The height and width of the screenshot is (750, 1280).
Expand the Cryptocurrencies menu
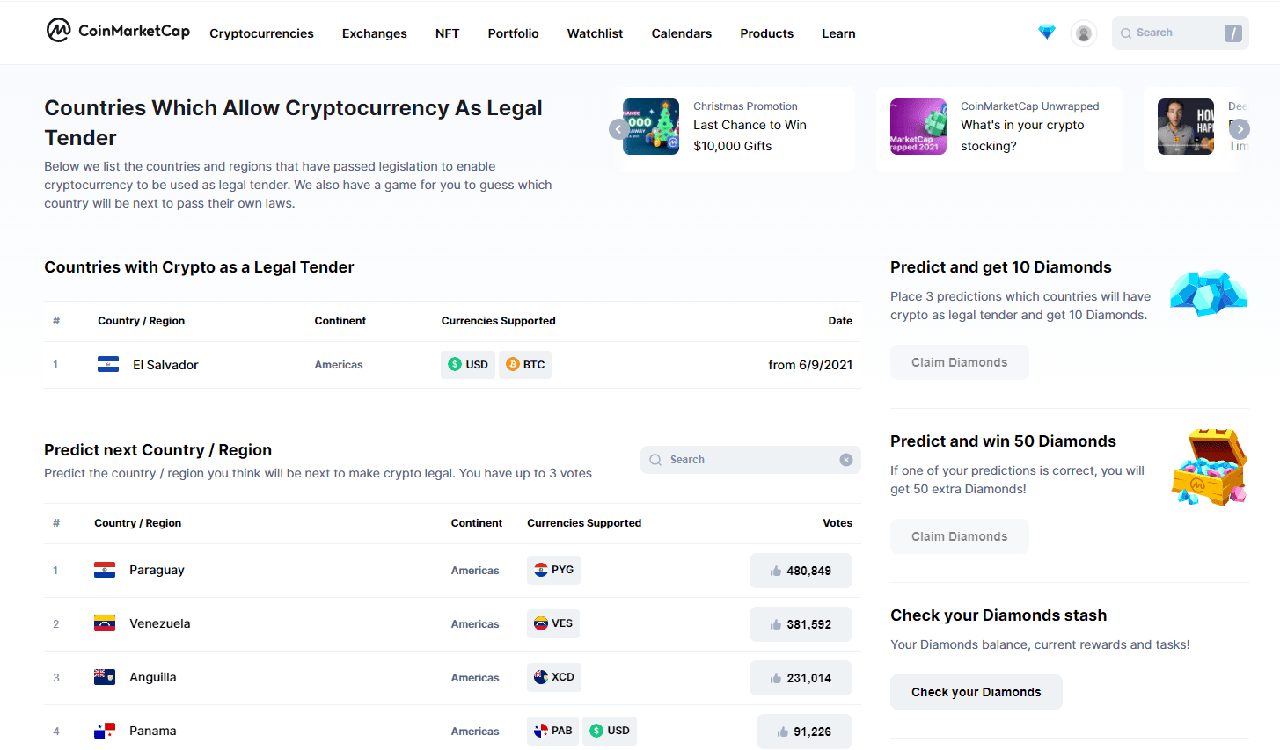click(x=261, y=34)
